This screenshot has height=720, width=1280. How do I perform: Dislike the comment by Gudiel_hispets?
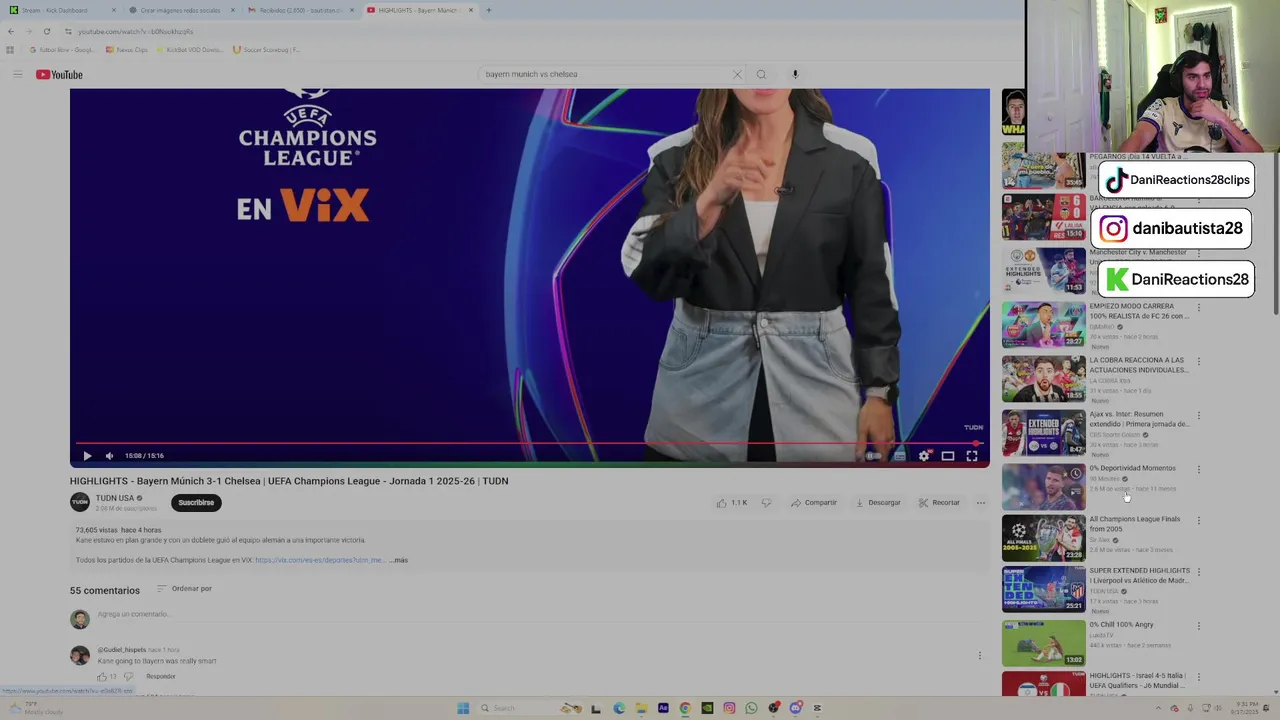tap(128, 677)
